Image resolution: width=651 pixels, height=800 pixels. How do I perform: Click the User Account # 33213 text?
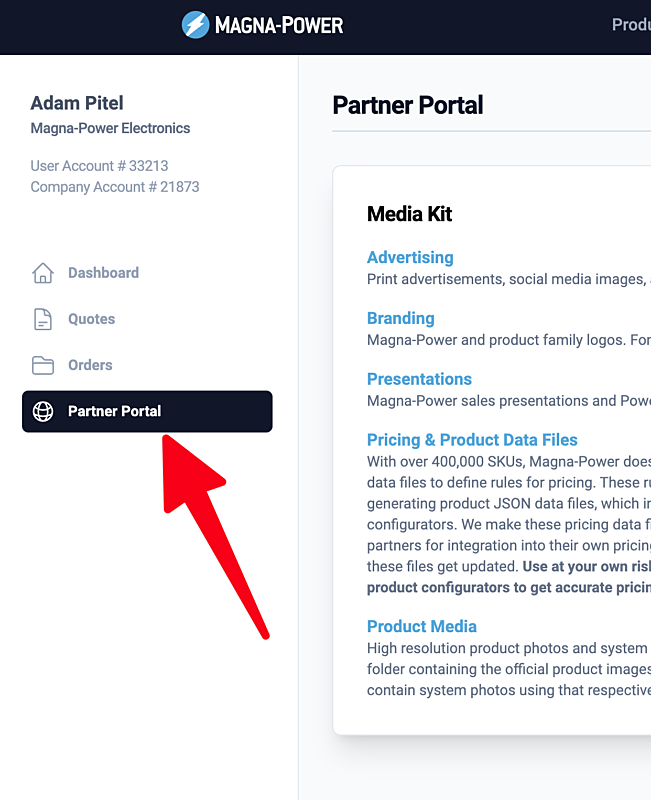coord(99,166)
